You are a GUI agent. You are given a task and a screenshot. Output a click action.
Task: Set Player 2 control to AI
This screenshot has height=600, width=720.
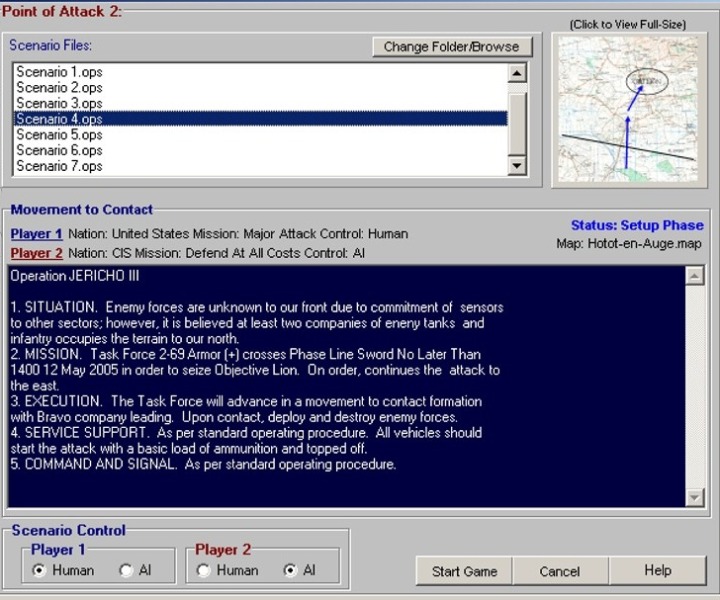click(290, 571)
